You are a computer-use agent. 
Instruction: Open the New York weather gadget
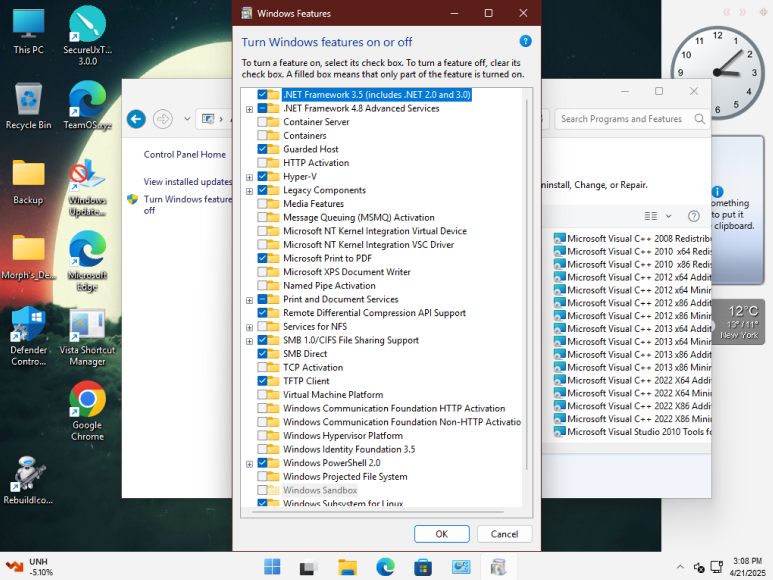pyautogui.click(x=739, y=322)
